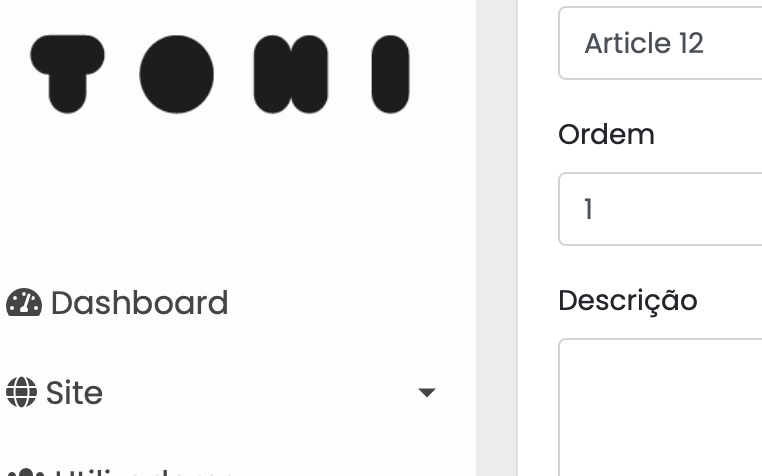Open the Dashboard menu item
The height and width of the screenshot is (476, 762).
(x=139, y=303)
